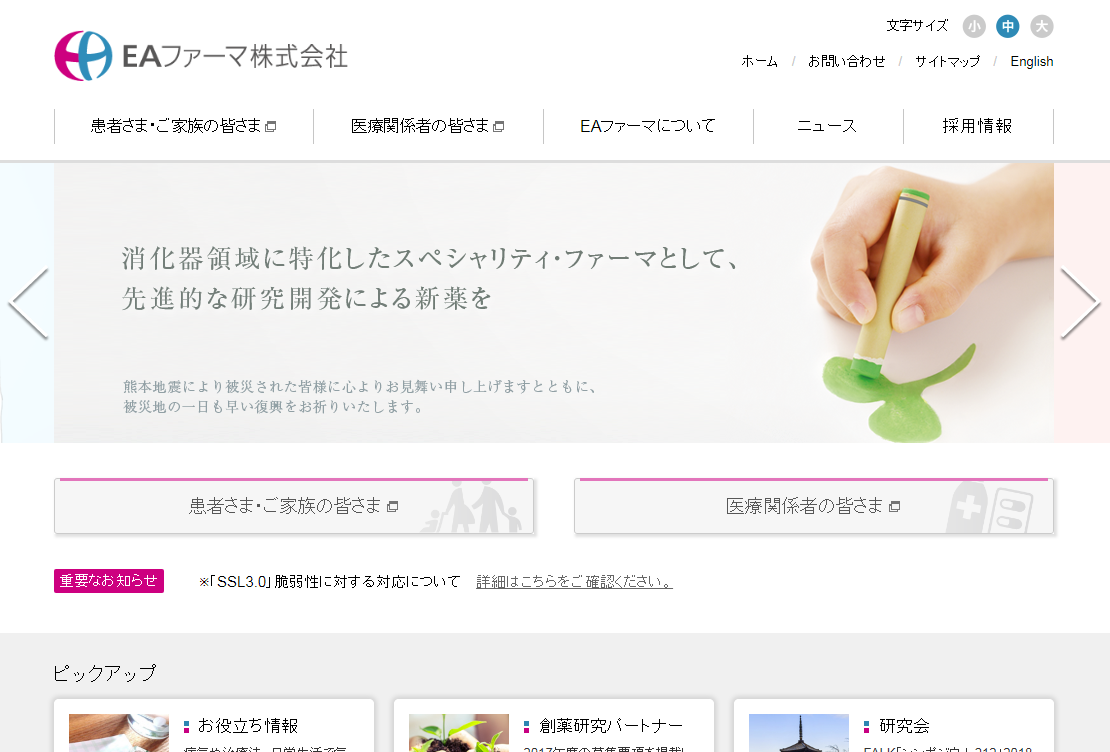Click the 創薬研究パートナー seedling thumbnail
This screenshot has height=752, width=1110.
[x=459, y=733]
